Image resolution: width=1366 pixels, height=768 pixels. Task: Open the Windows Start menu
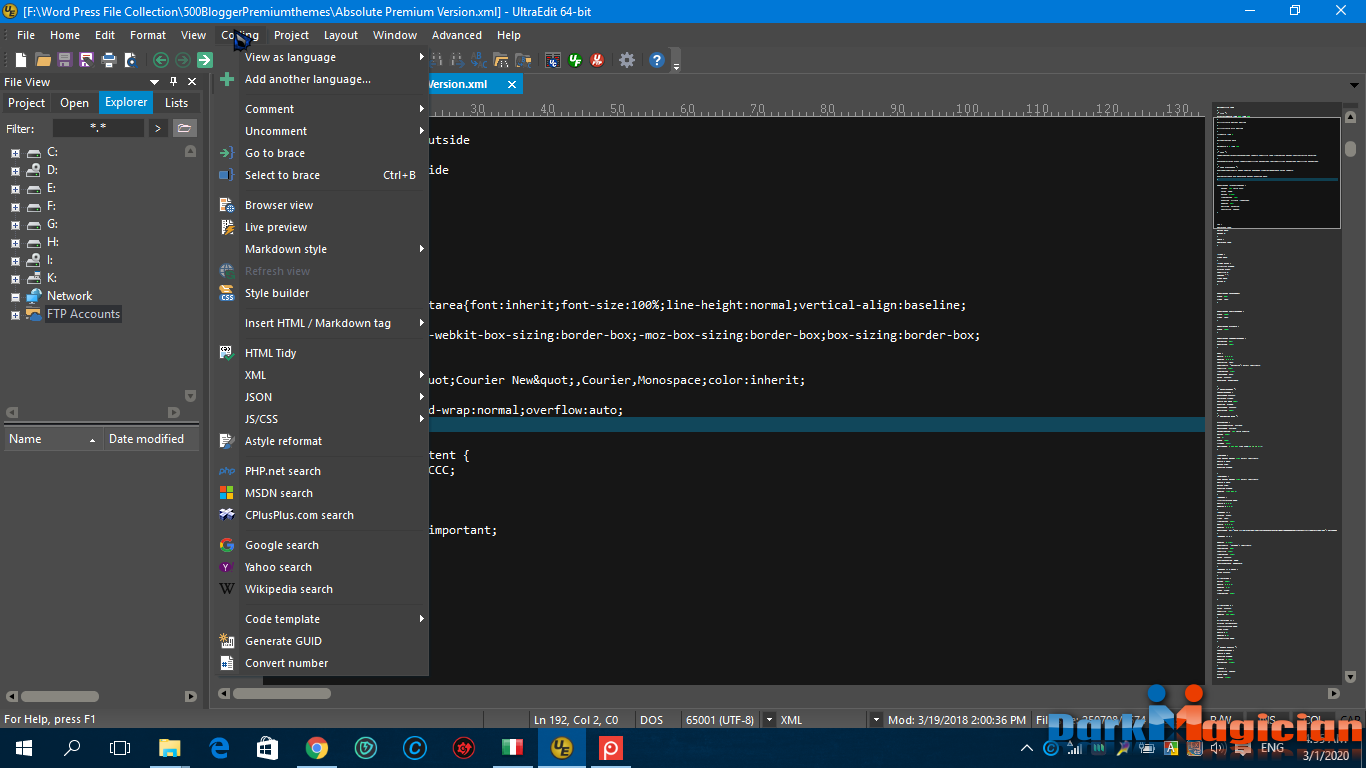pyautogui.click(x=23, y=748)
